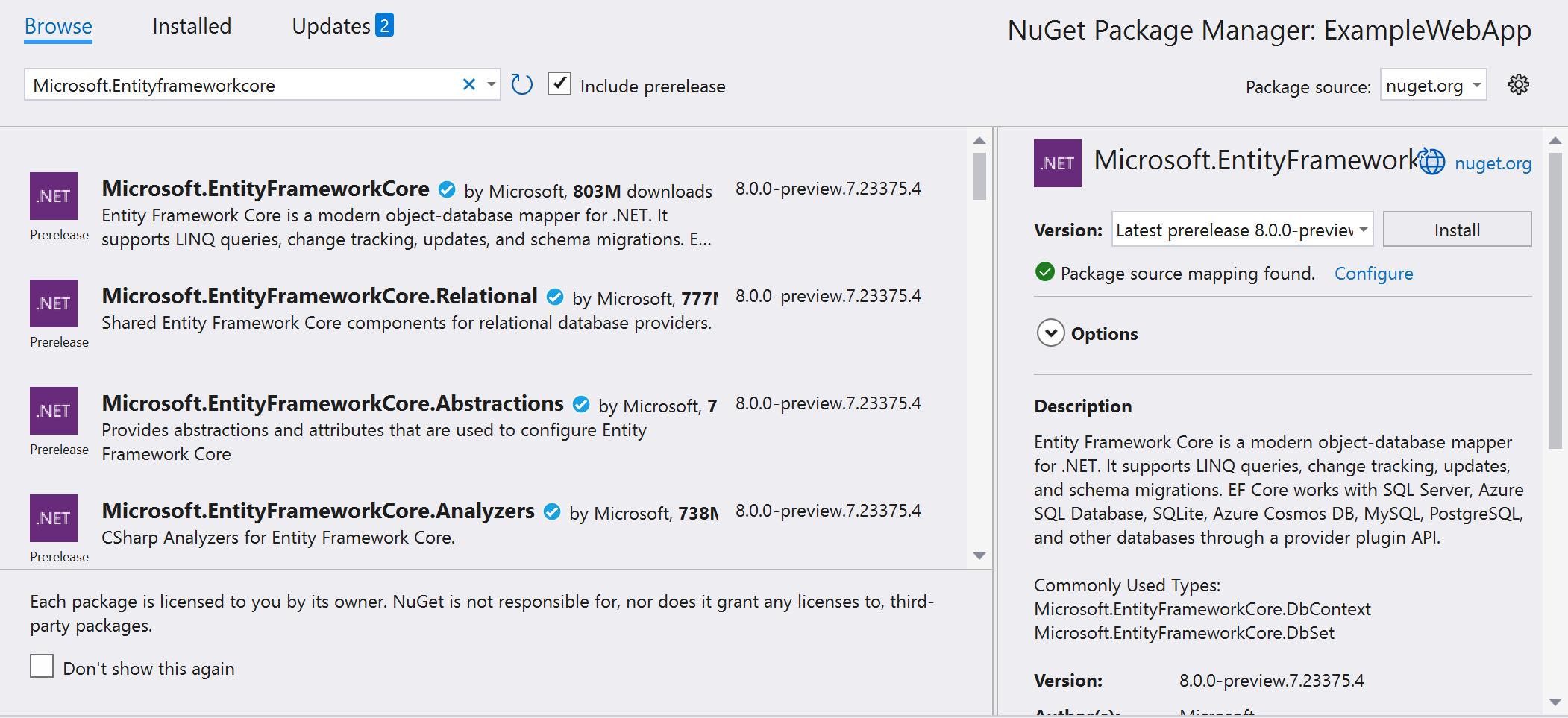
Task: Click the Microsoft.EntityFrameworkCore .NET package icon
Action: 54,196
